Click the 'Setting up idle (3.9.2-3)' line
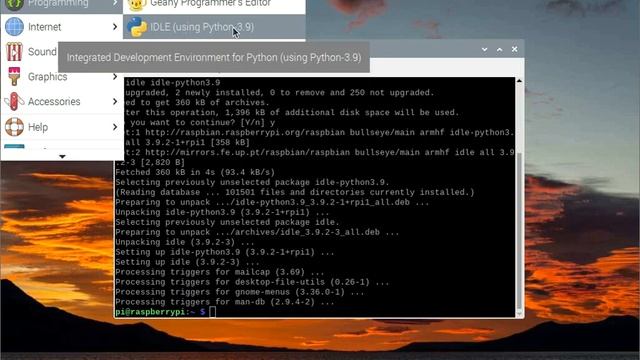The width and height of the screenshot is (640, 360). tap(187, 262)
